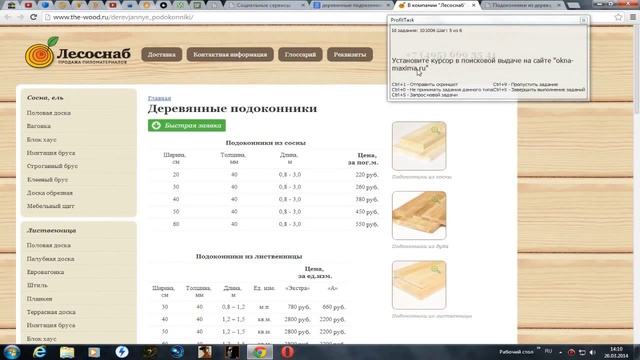
Task: Switch to the first YouTube browser tab
Action: (x=28, y=5)
